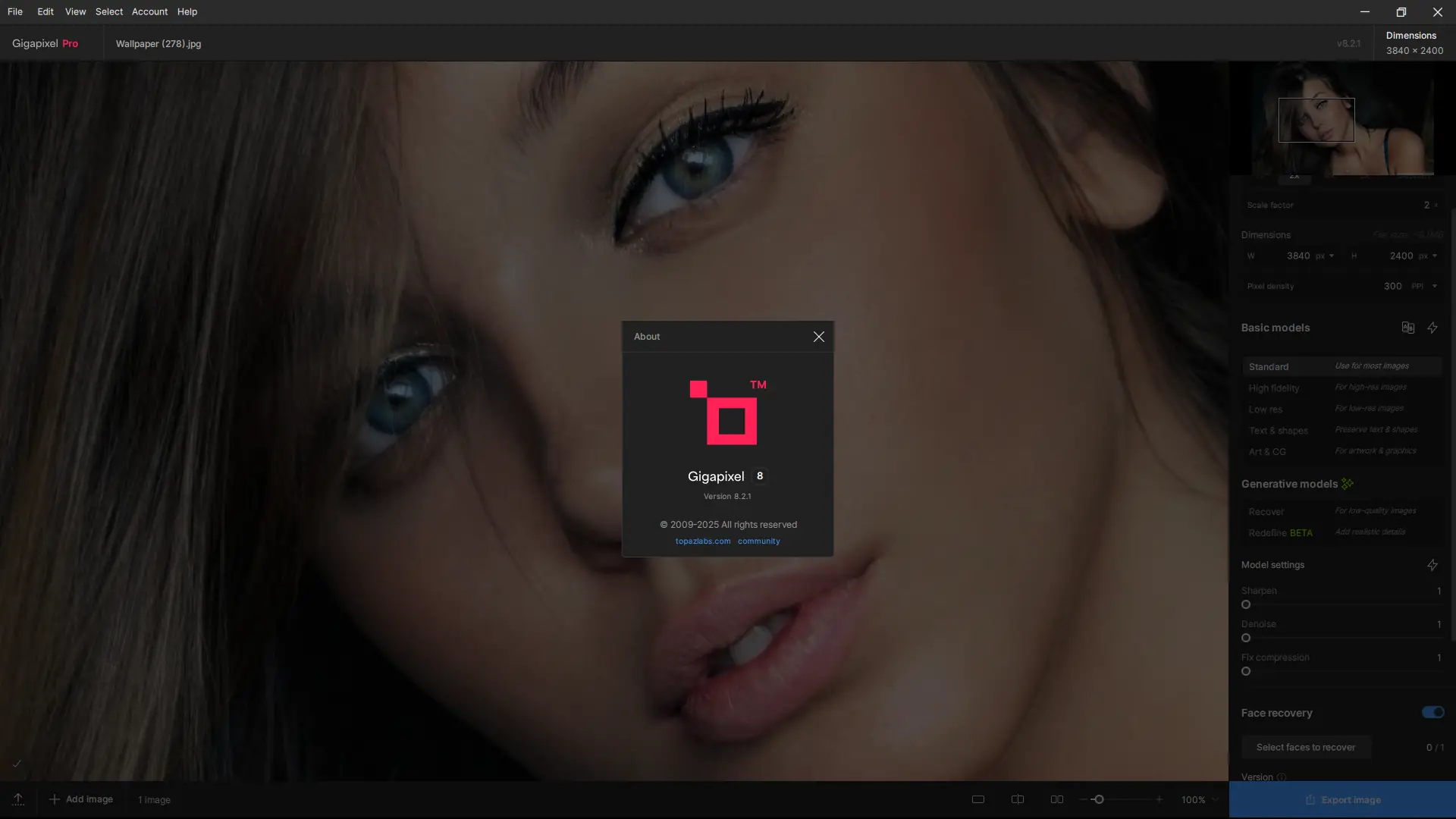This screenshot has height=819, width=1456.
Task: Open the topazlabs.com link
Action: 703,541
